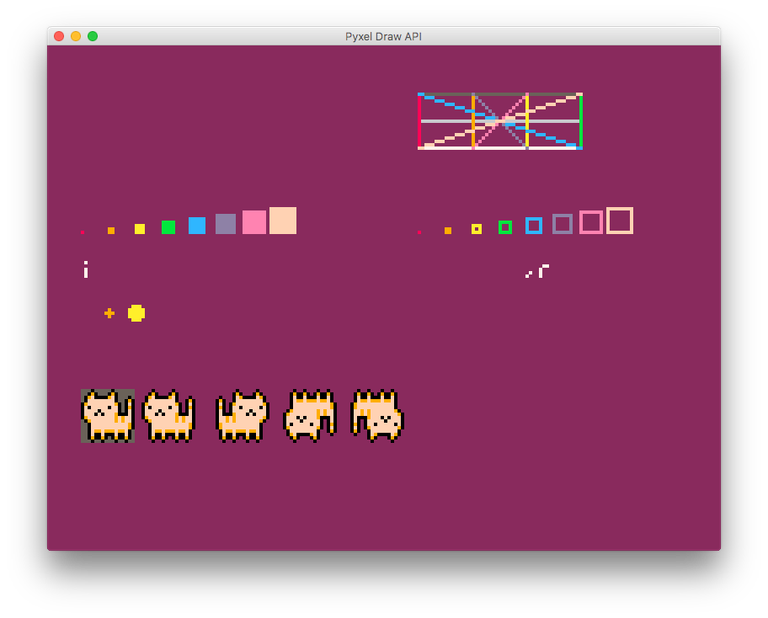The height and width of the screenshot is (618, 768).
Task: Click the small orange square in filled row
Action: point(111,231)
